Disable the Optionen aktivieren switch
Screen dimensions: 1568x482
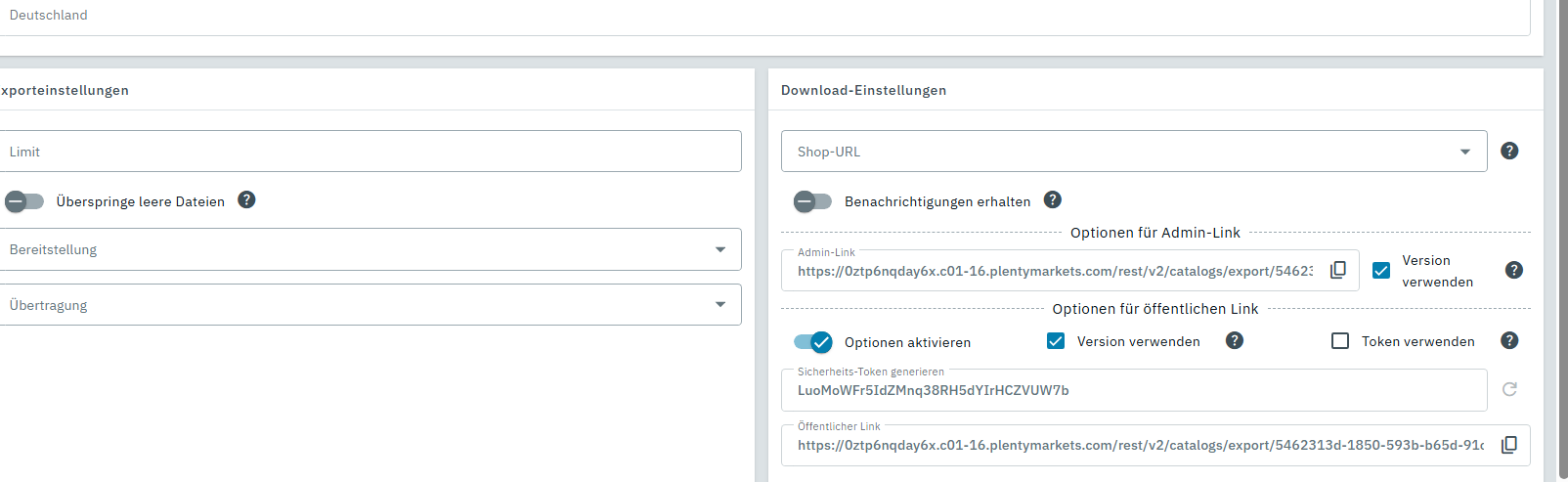pos(812,342)
